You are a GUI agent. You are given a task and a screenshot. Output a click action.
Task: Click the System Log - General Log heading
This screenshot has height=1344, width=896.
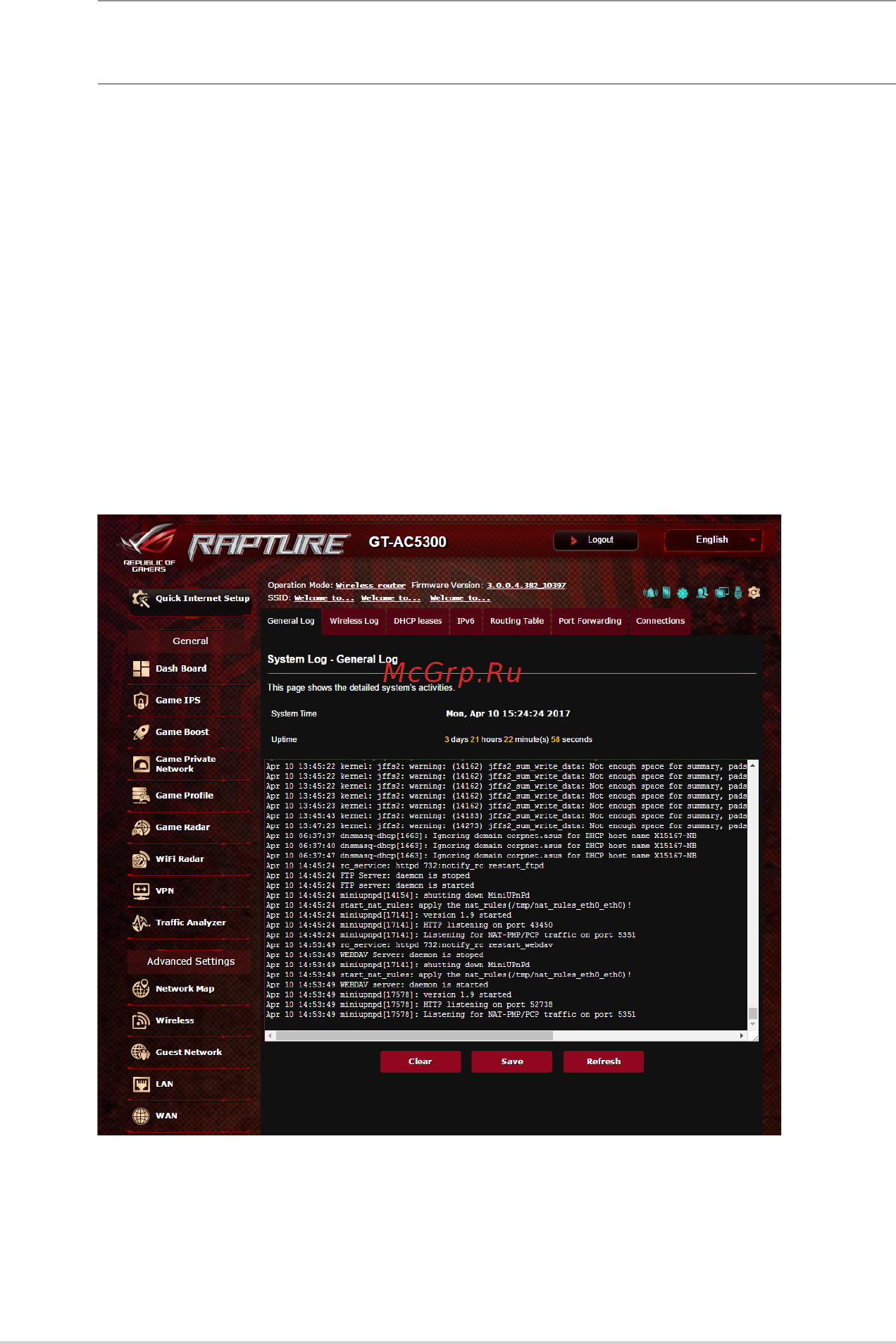(x=332, y=660)
